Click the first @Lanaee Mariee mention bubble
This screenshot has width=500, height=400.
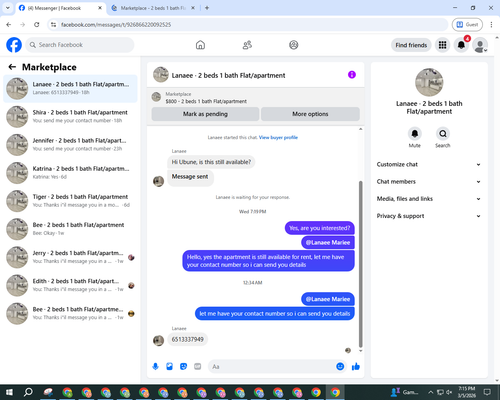click(328, 243)
